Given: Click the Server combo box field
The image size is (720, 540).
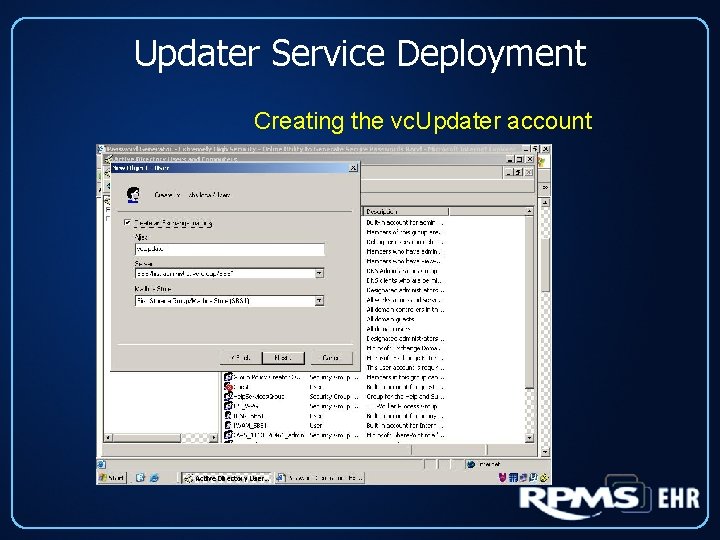Looking at the screenshot, I should (230, 273).
